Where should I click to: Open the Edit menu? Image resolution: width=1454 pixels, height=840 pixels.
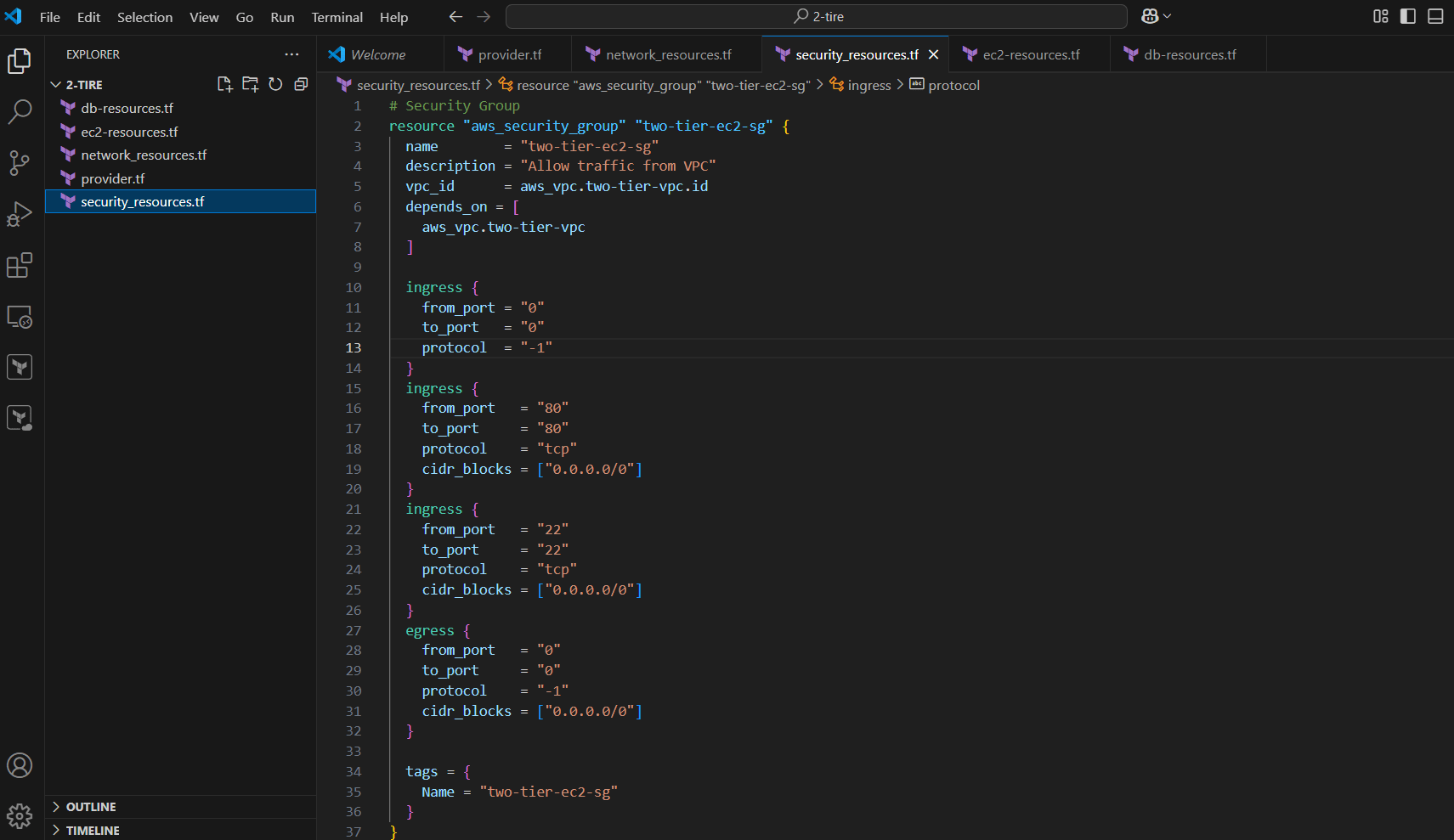click(88, 17)
